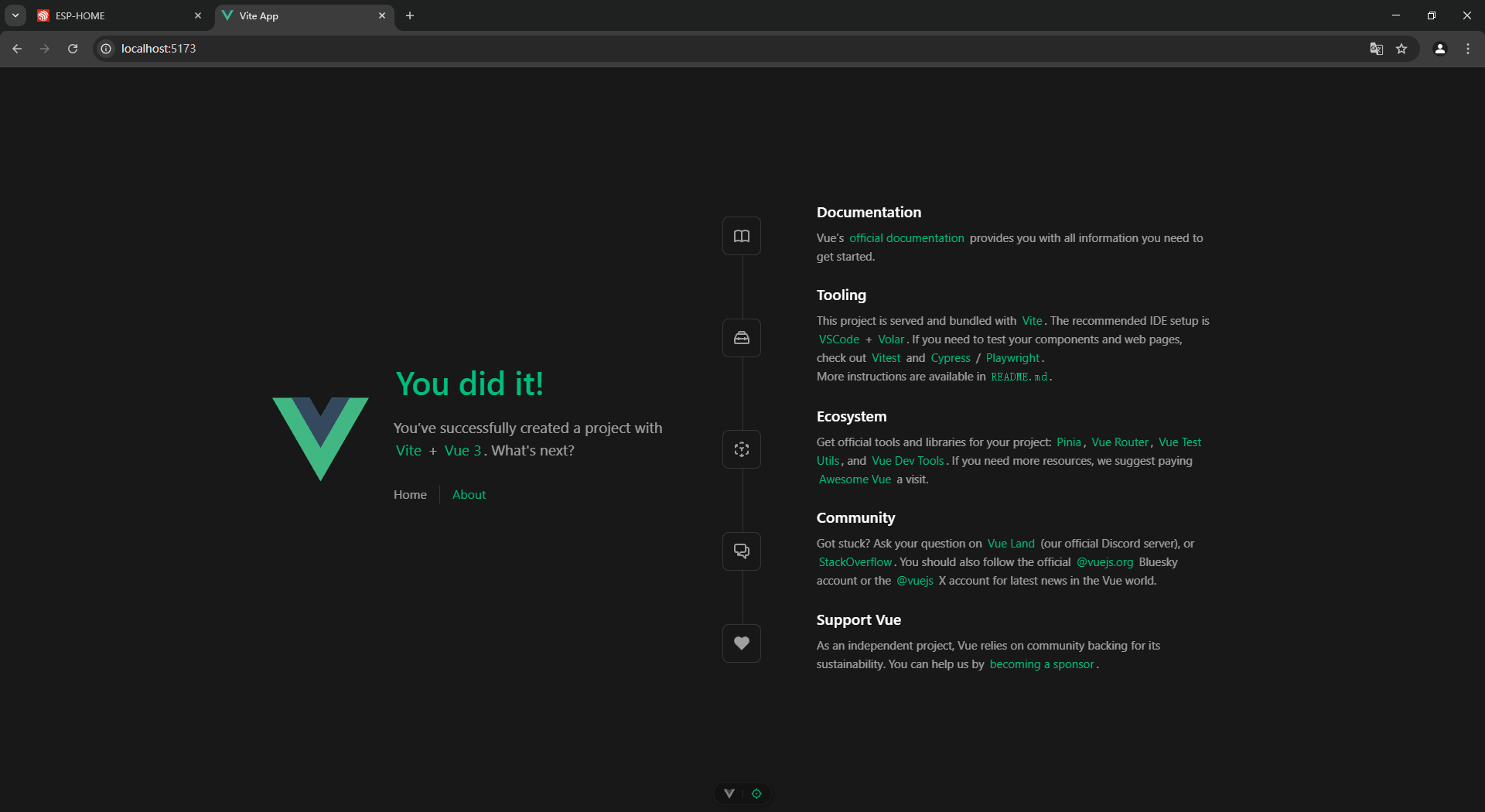Navigate to the About page link

pyautogui.click(x=469, y=495)
